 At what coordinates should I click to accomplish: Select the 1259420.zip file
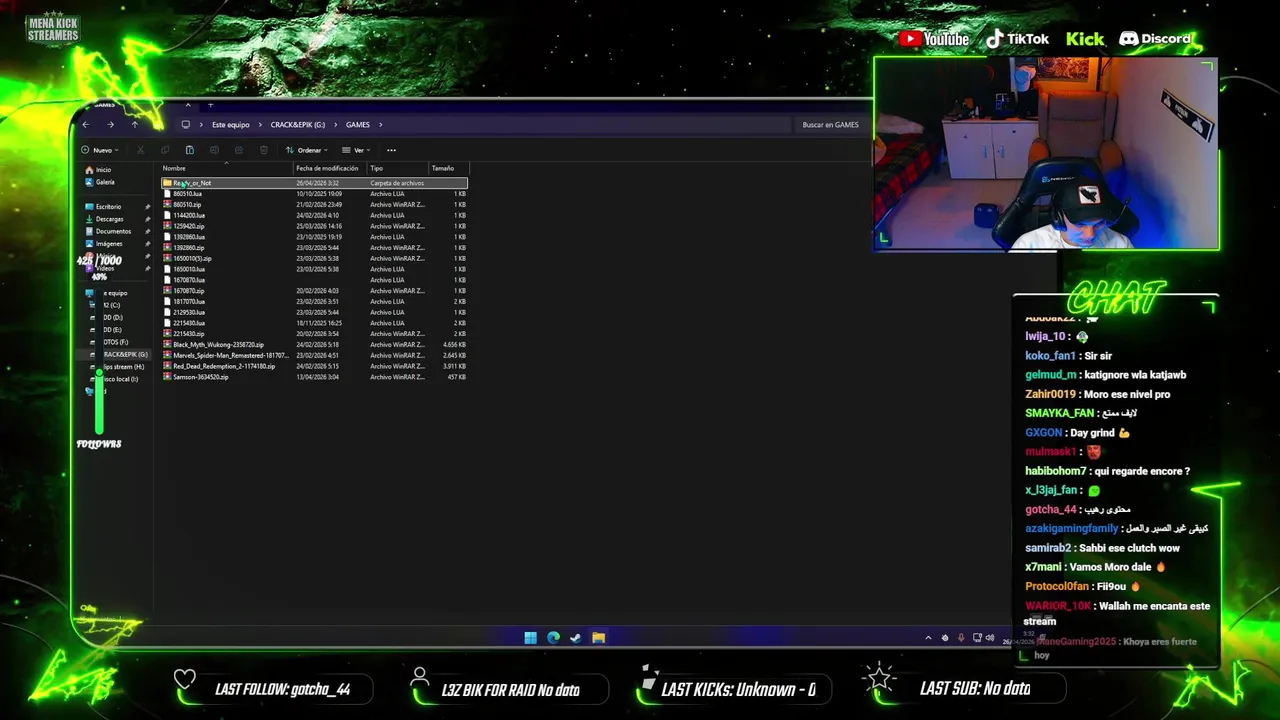(314, 226)
